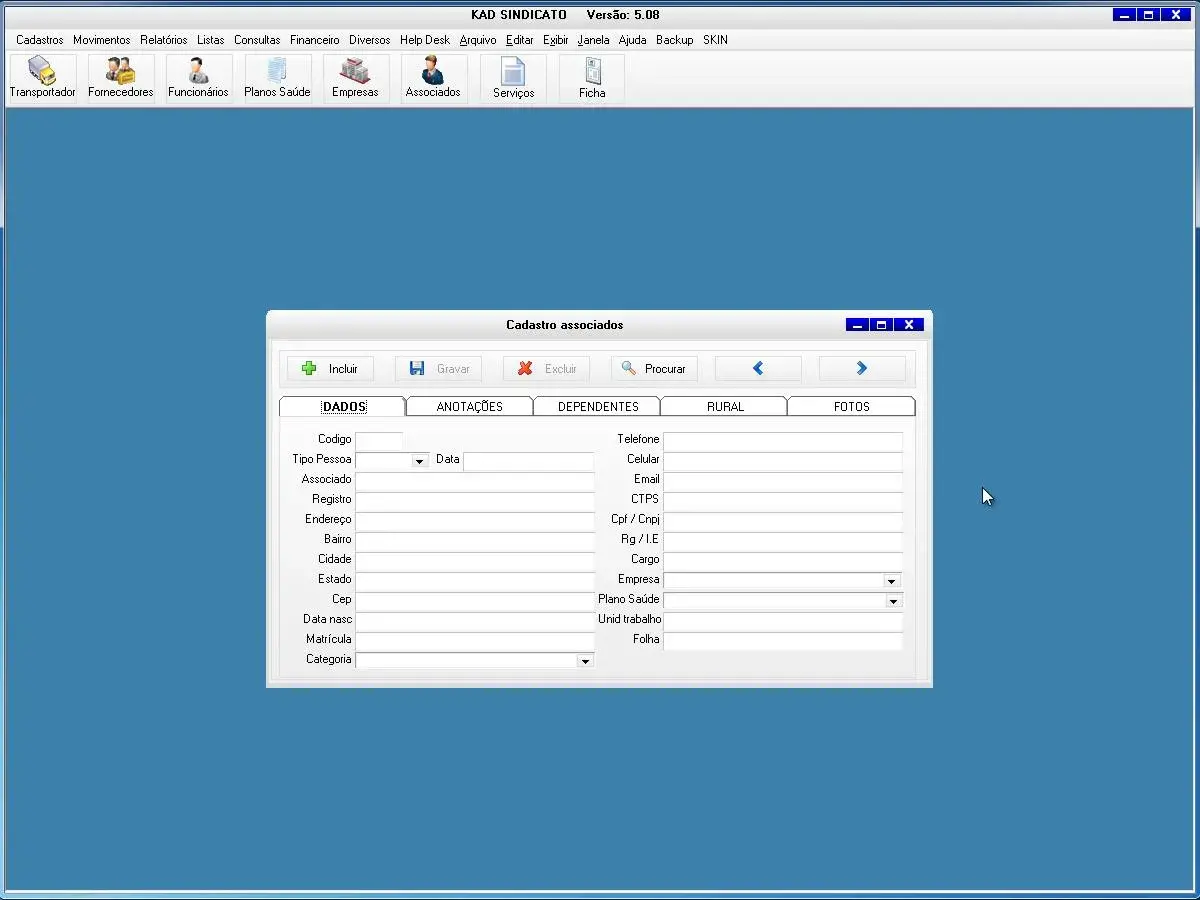Screen dimensions: 1200x900
Task: Open the Planos Saúde toolbar icon
Action: (277, 79)
